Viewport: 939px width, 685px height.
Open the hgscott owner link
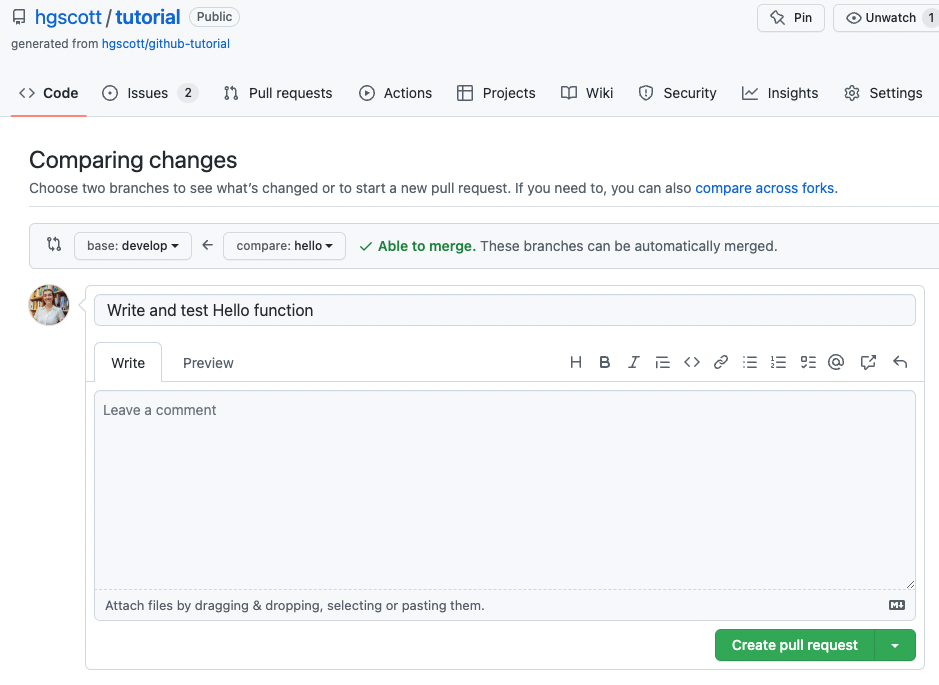[x=68, y=17]
